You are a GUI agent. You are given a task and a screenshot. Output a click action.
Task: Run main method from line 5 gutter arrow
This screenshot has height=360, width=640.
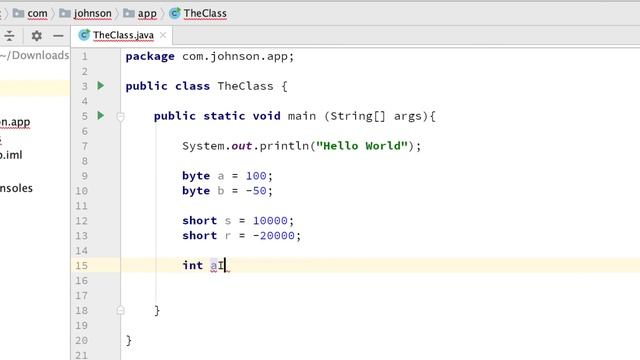point(101,116)
